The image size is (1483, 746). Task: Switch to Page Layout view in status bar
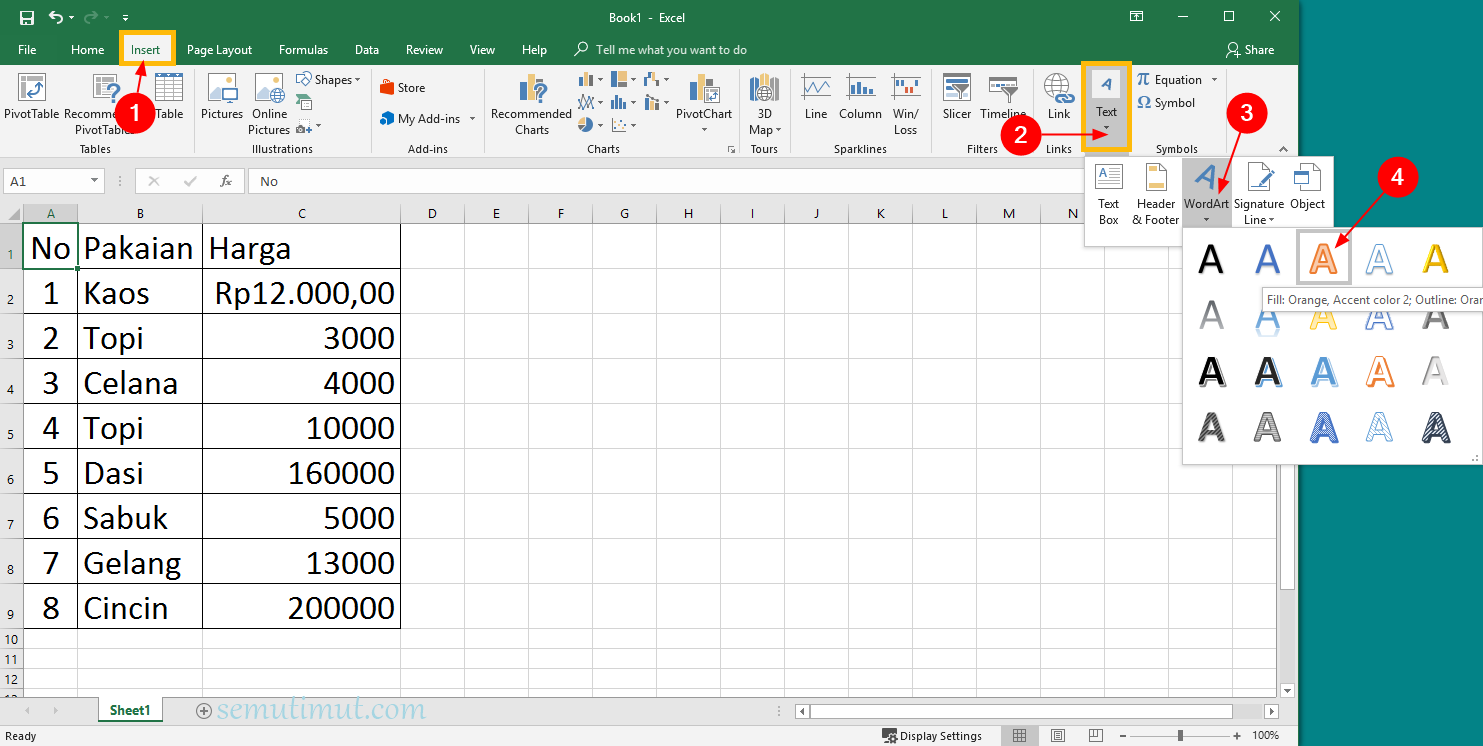1058,736
